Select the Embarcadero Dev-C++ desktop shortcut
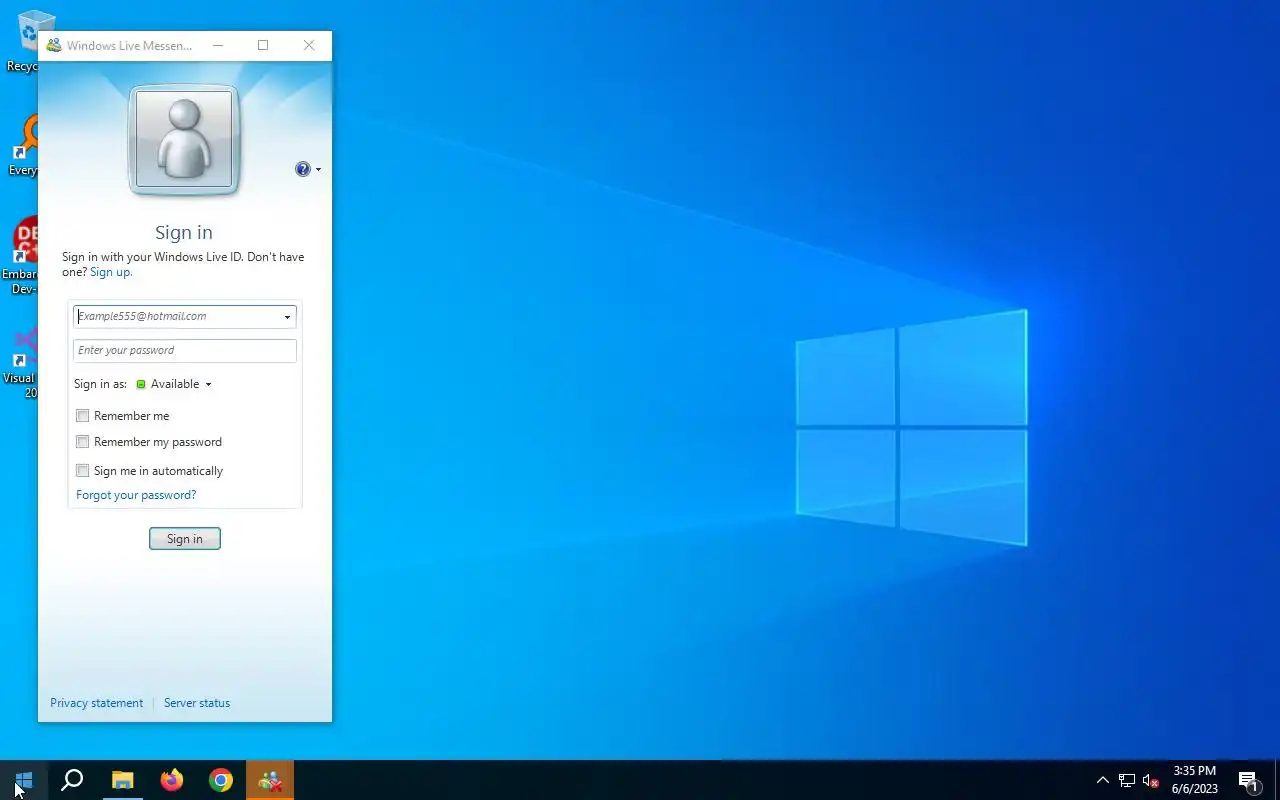Screen dimensions: 1280x800 (20, 256)
